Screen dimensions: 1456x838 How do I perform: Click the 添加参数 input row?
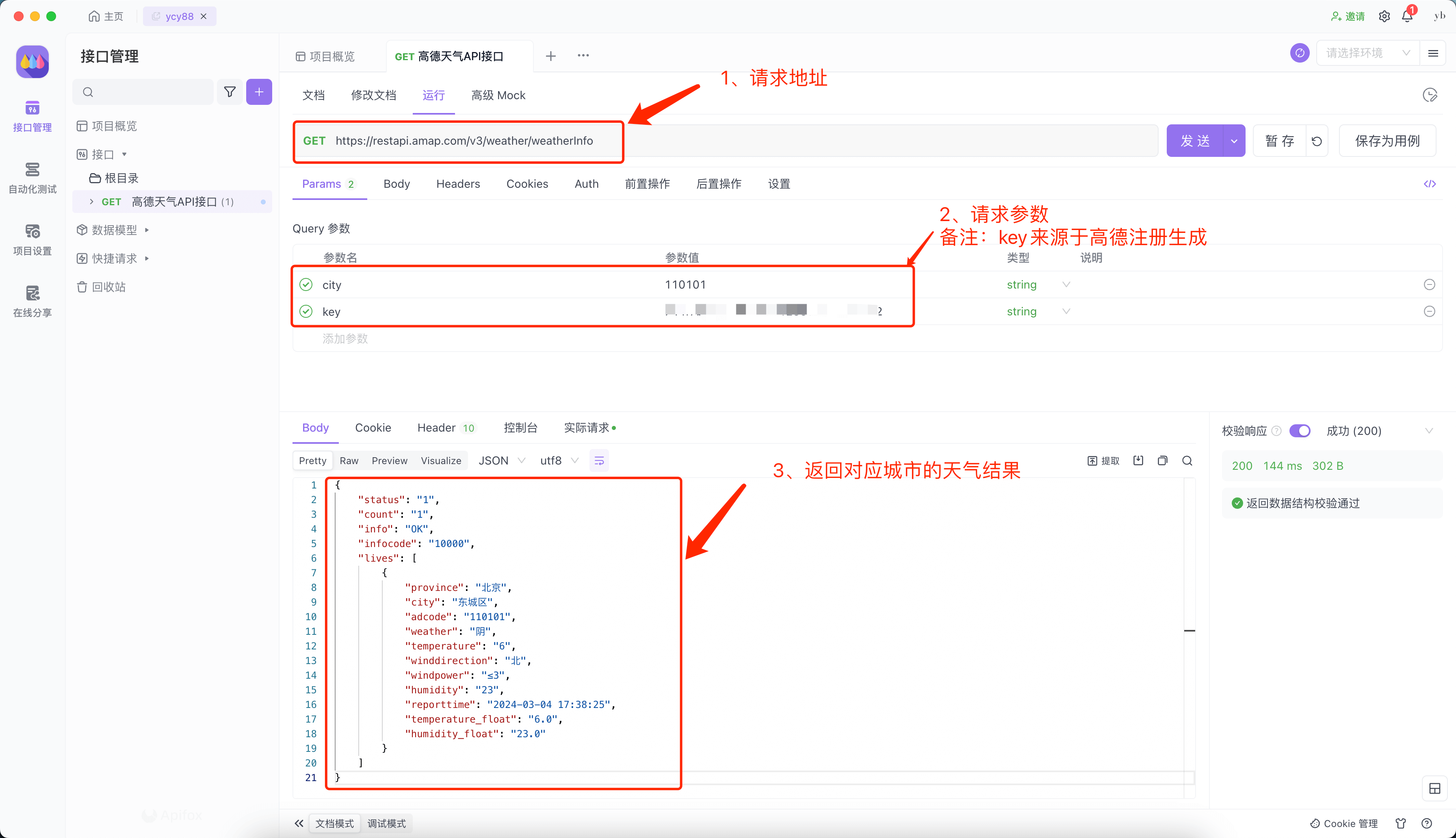tap(345, 339)
